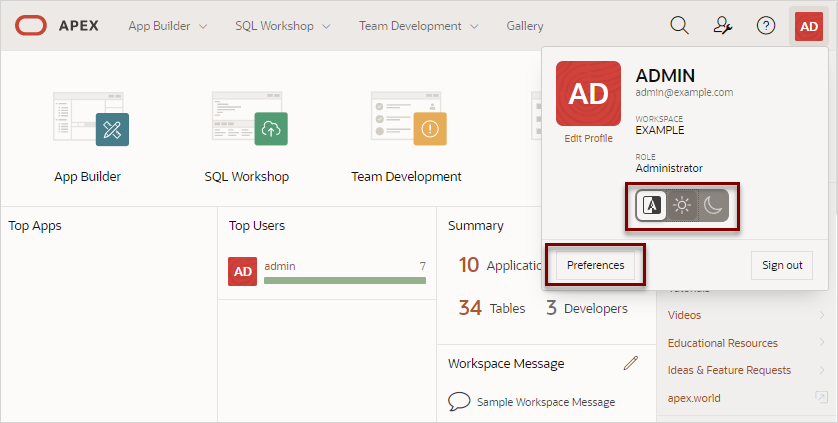
Task: Click the Workspace Message heading
Action: (x=506, y=364)
